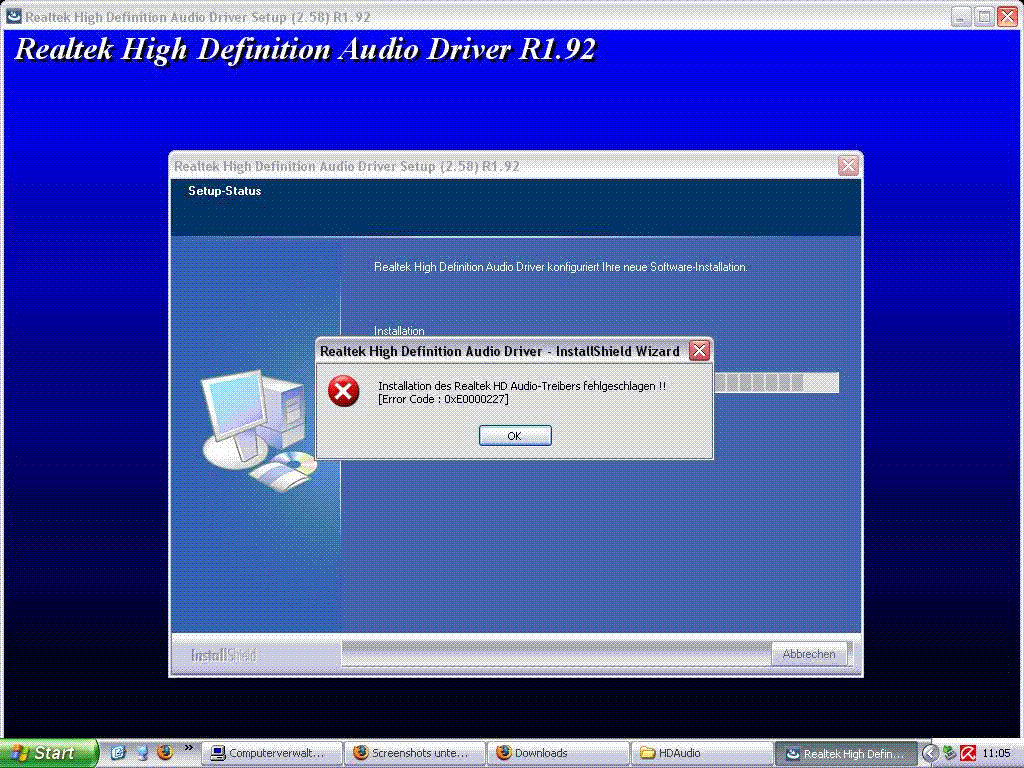
Task: Click OK in the error dialog
Action: coord(515,436)
